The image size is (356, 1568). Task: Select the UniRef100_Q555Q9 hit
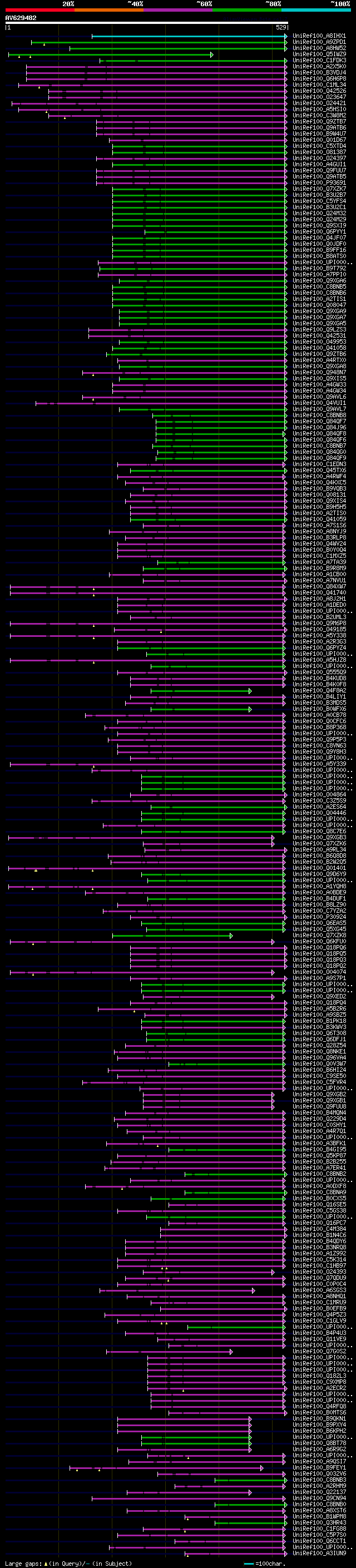pyautogui.click(x=319, y=672)
